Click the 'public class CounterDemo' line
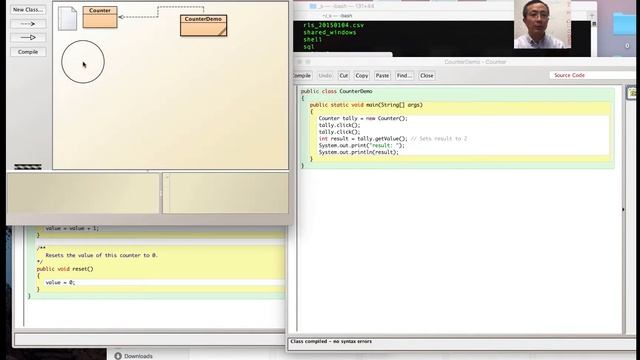 pos(337,91)
